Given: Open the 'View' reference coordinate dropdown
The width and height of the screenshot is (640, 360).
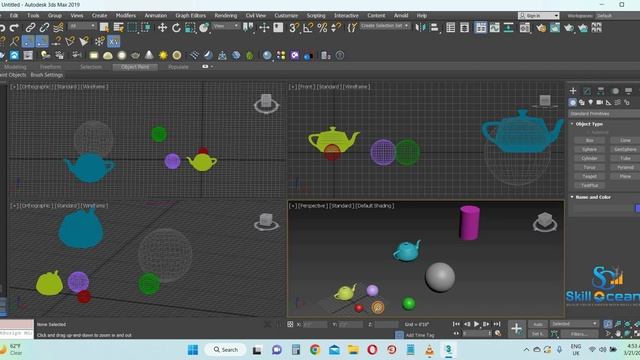Looking at the screenshot, I should tap(226, 26).
